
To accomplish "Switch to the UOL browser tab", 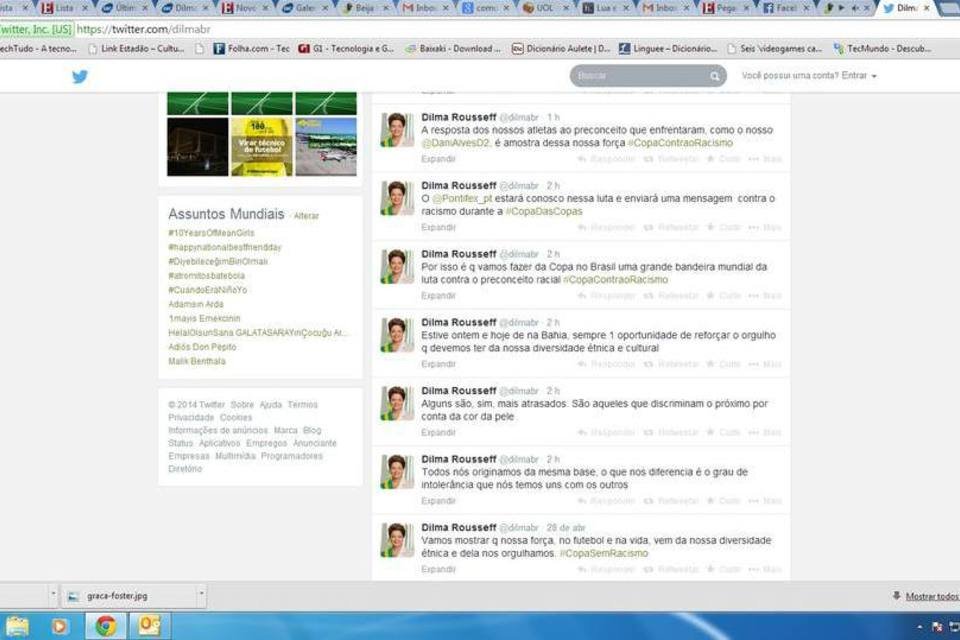I will pos(546,8).
